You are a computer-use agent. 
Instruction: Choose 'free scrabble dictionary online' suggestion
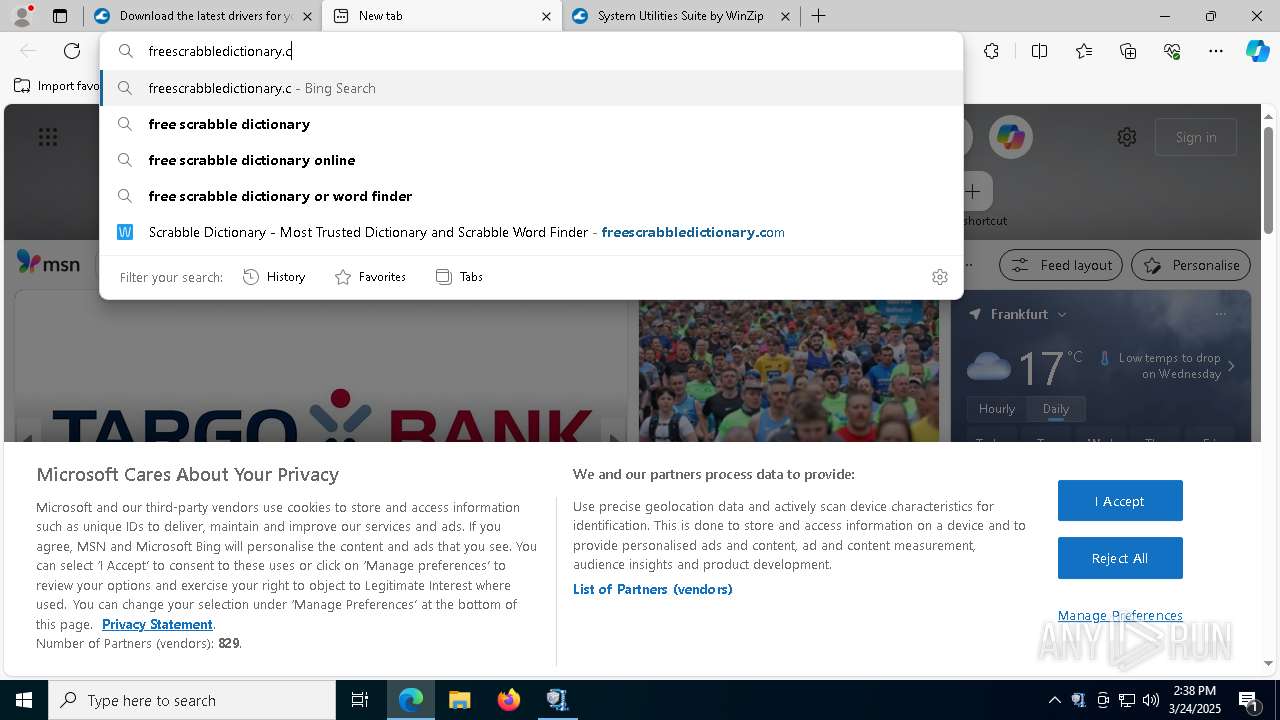pos(532,160)
